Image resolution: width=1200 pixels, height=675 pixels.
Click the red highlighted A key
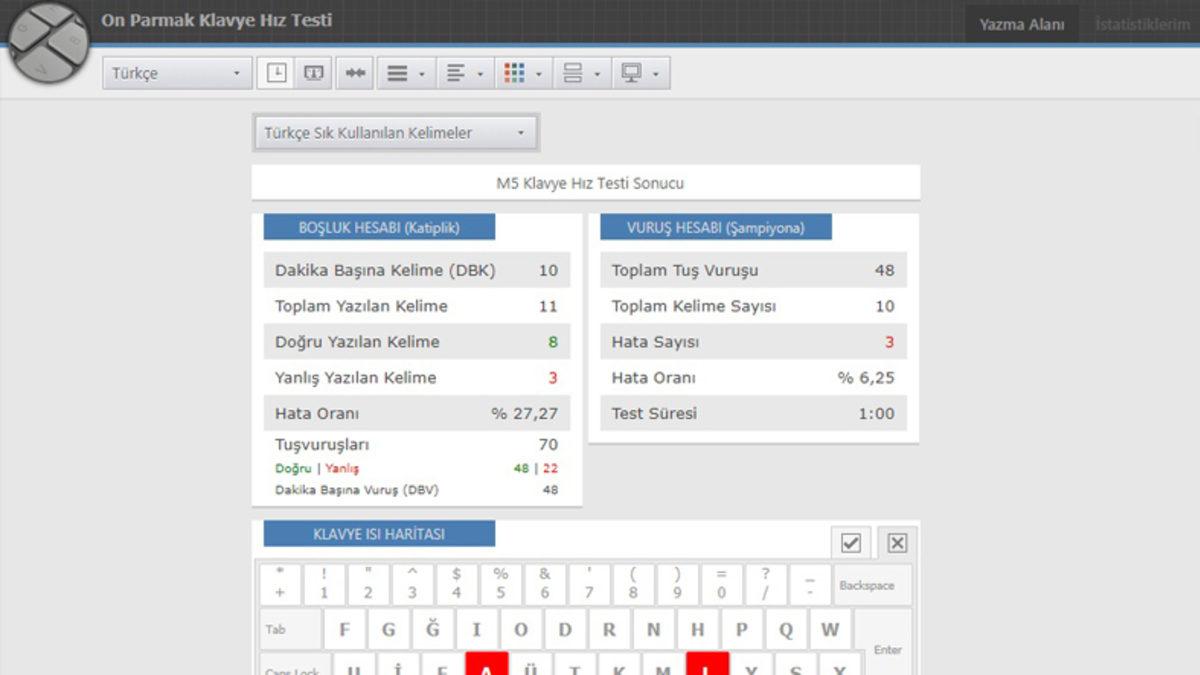pyautogui.click(x=487, y=664)
